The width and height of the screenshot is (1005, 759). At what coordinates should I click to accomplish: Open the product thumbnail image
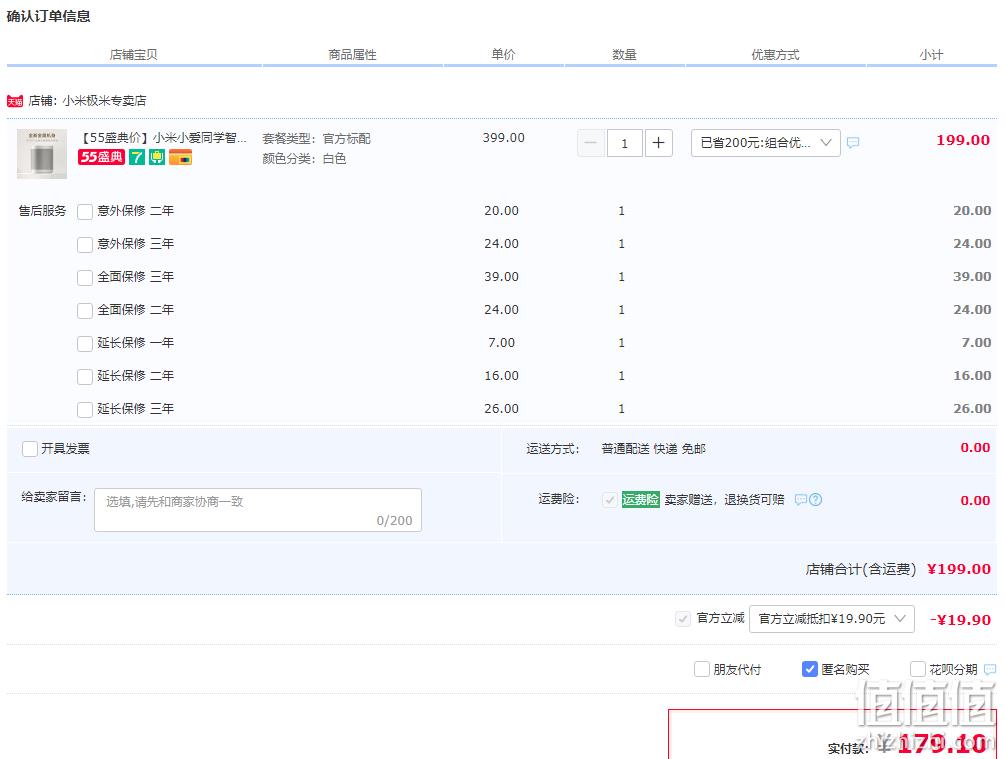[42, 154]
